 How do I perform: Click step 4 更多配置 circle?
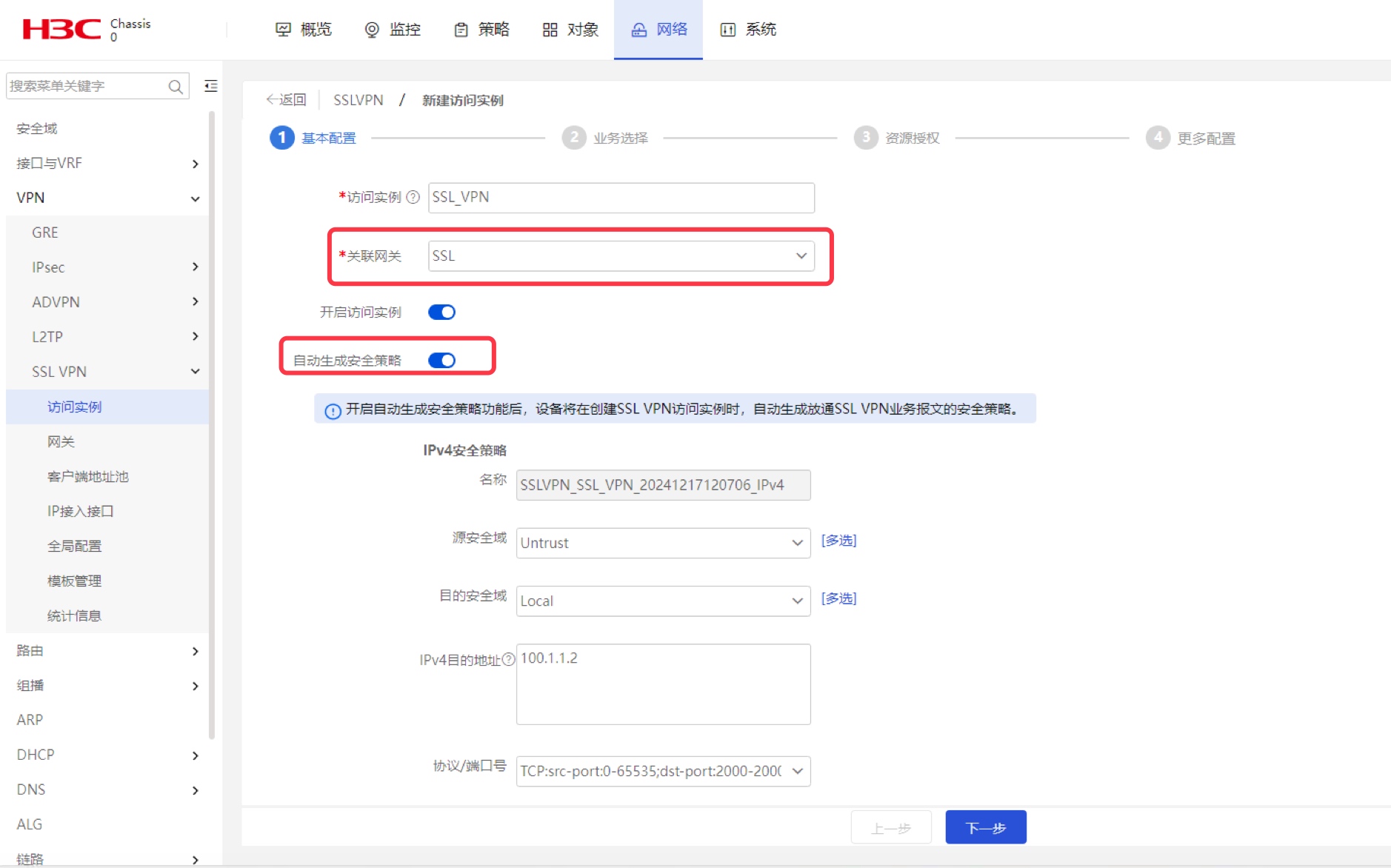tap(1158, 138)
